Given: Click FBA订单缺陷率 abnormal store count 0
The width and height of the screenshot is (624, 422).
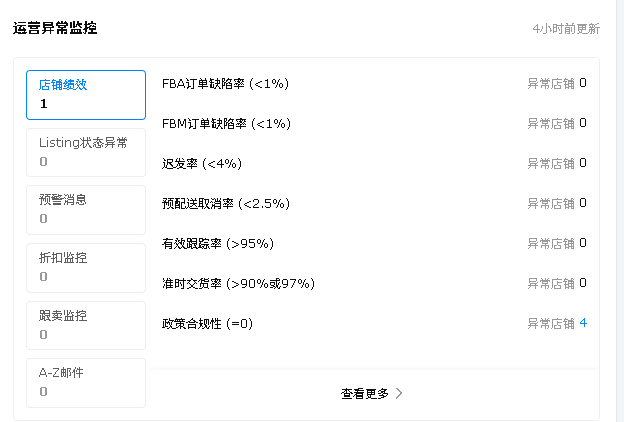Looking at the screenshot, I should pos(583,83).
